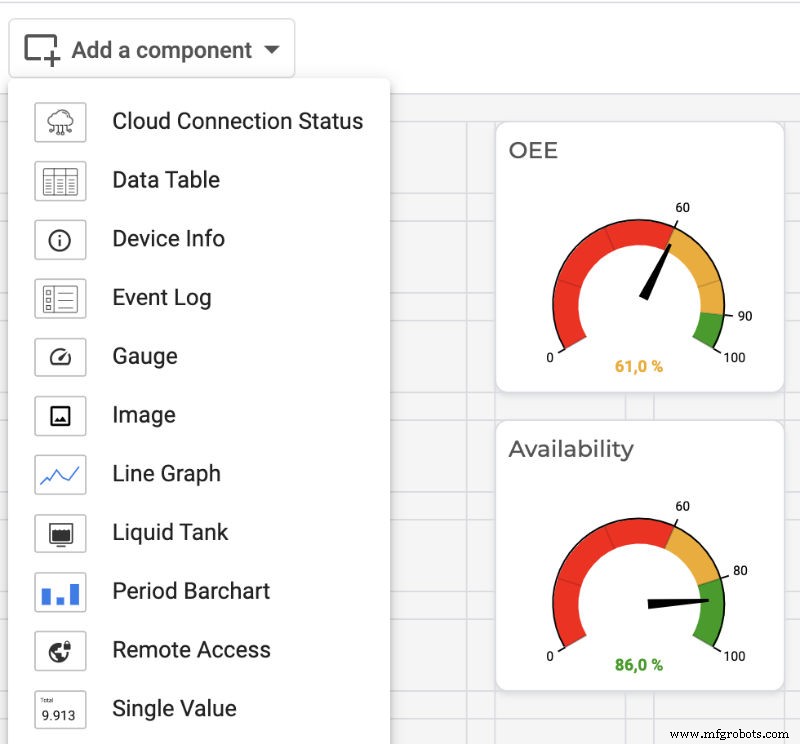Click the Device Info circled-i icon
800x744 pixels.
click(x=60, y=240)
